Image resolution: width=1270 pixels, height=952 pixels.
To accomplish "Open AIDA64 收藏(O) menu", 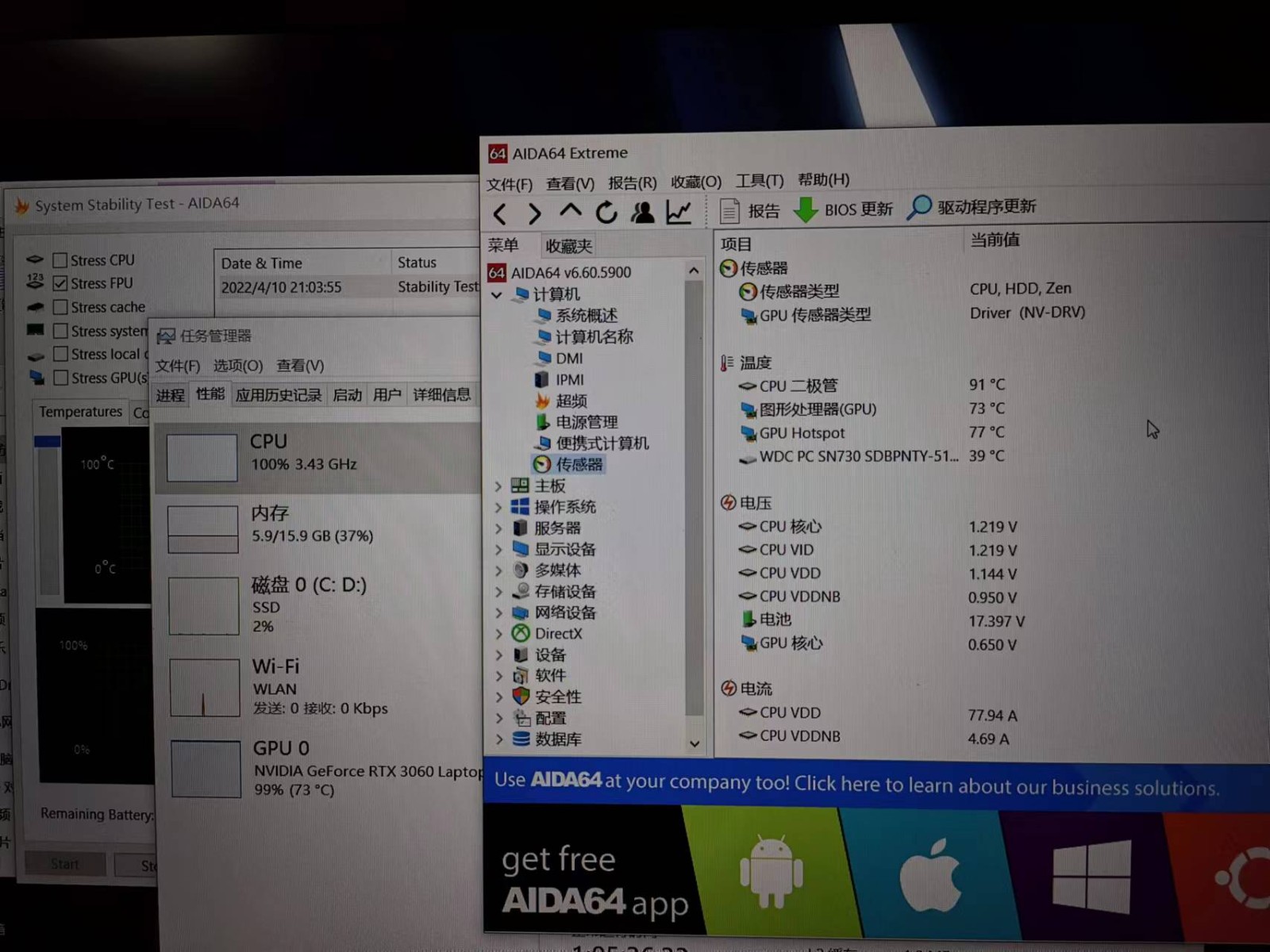I will click(x=696, y=182).
